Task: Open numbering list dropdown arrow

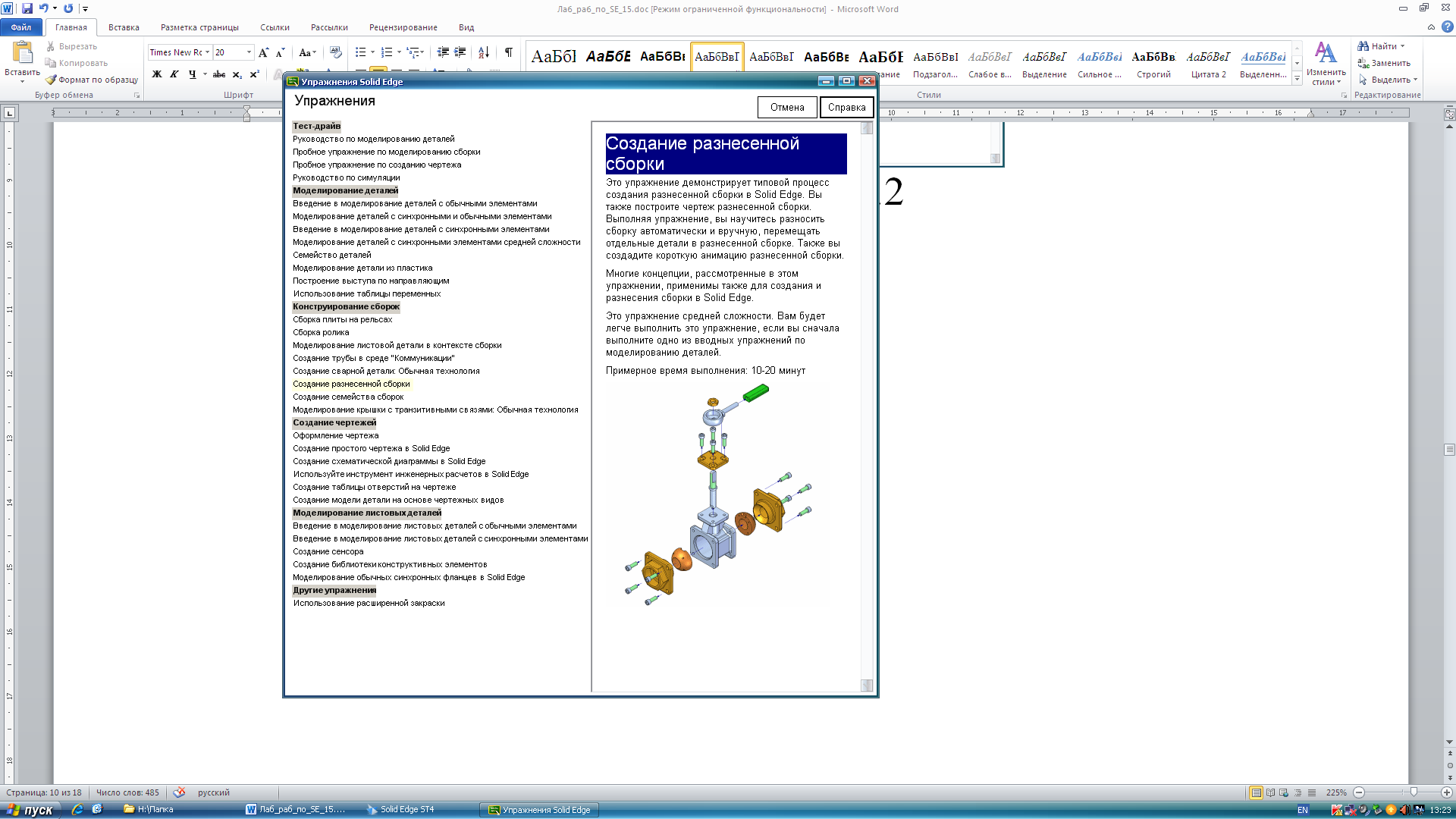Action: [x=399, y=52]
